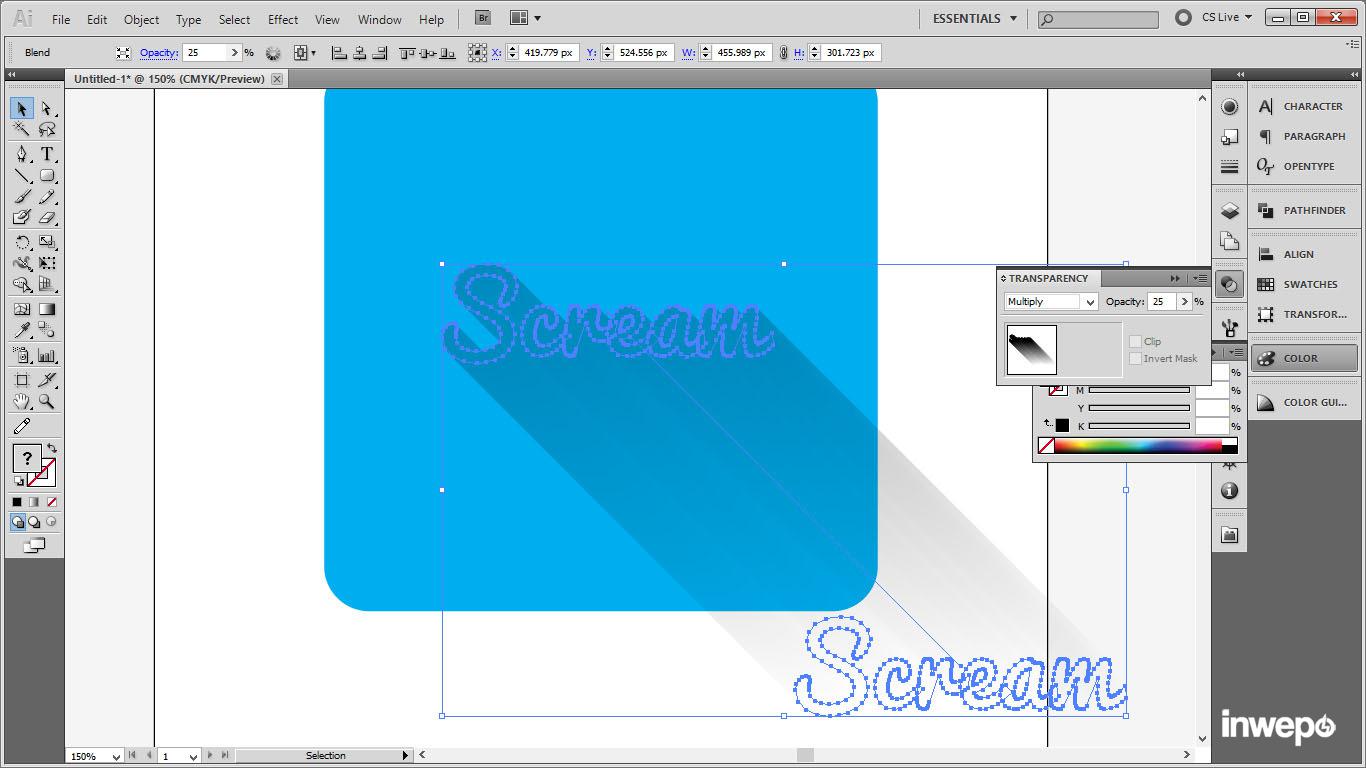Open the Effect menu

pos(283,19)
